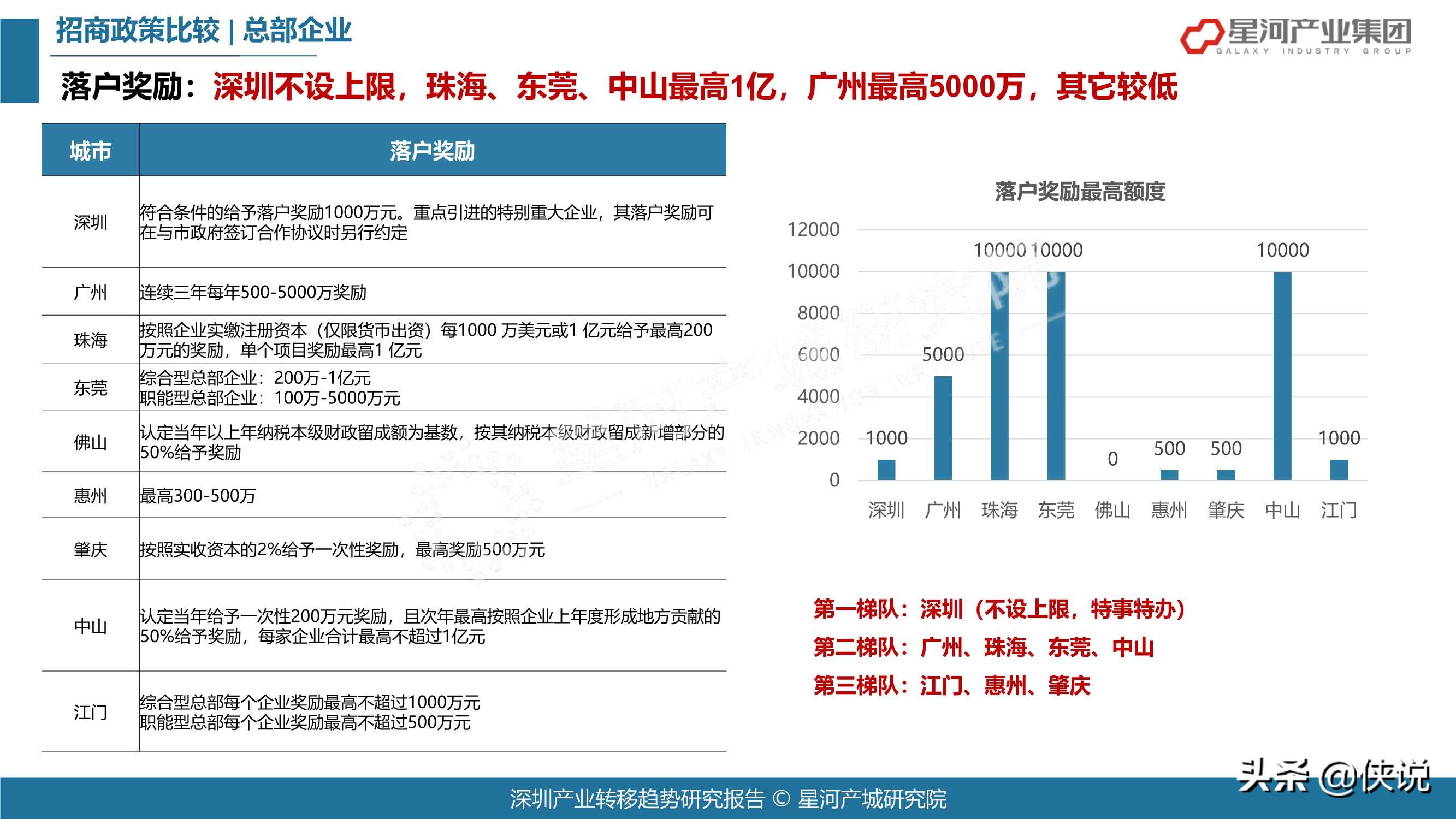Click the line 综合型总部企业：200万-1亿元
This screenshot has width=1456, height=819.
256,378
